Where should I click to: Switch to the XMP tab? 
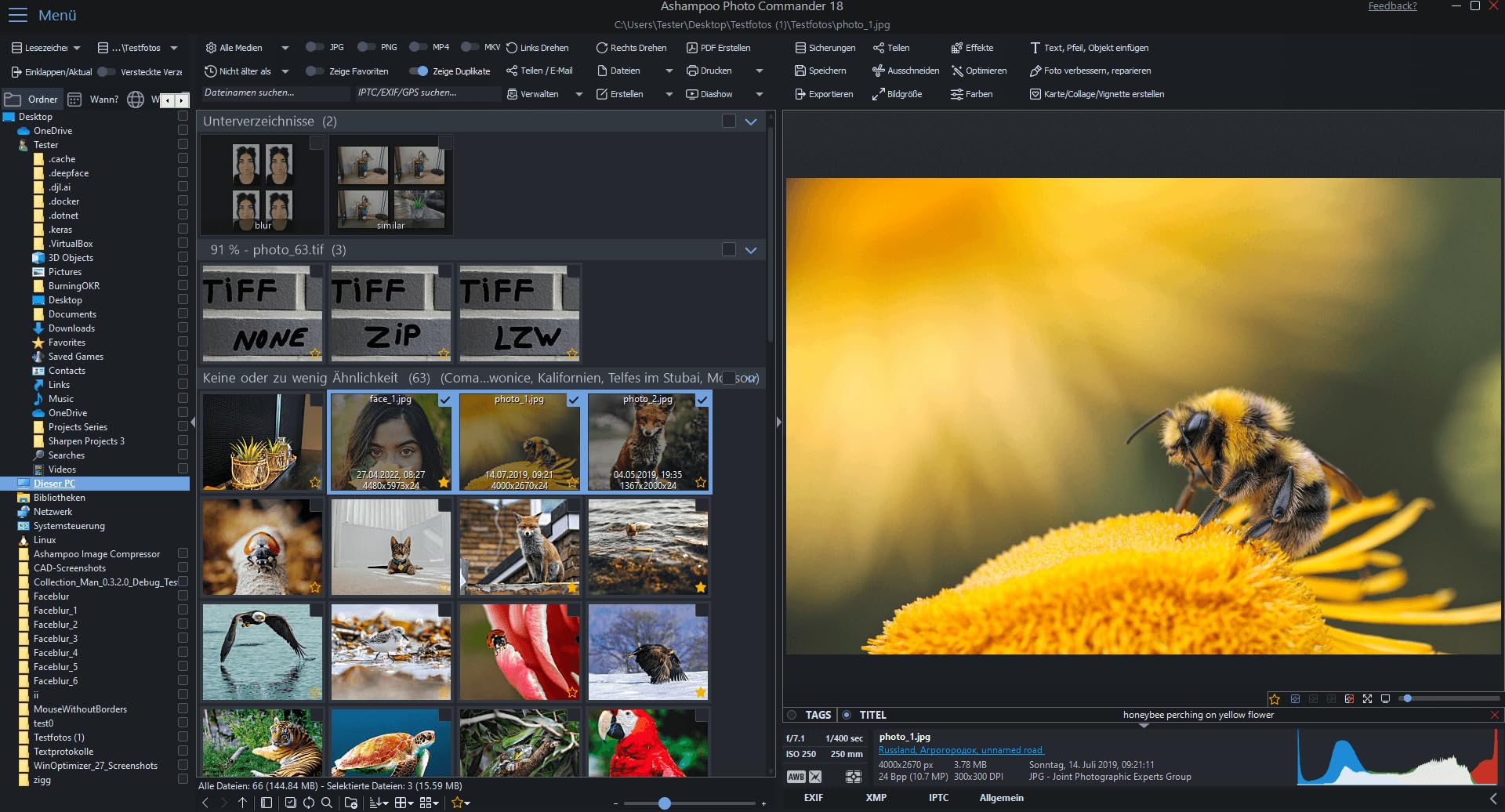point(876,798)
